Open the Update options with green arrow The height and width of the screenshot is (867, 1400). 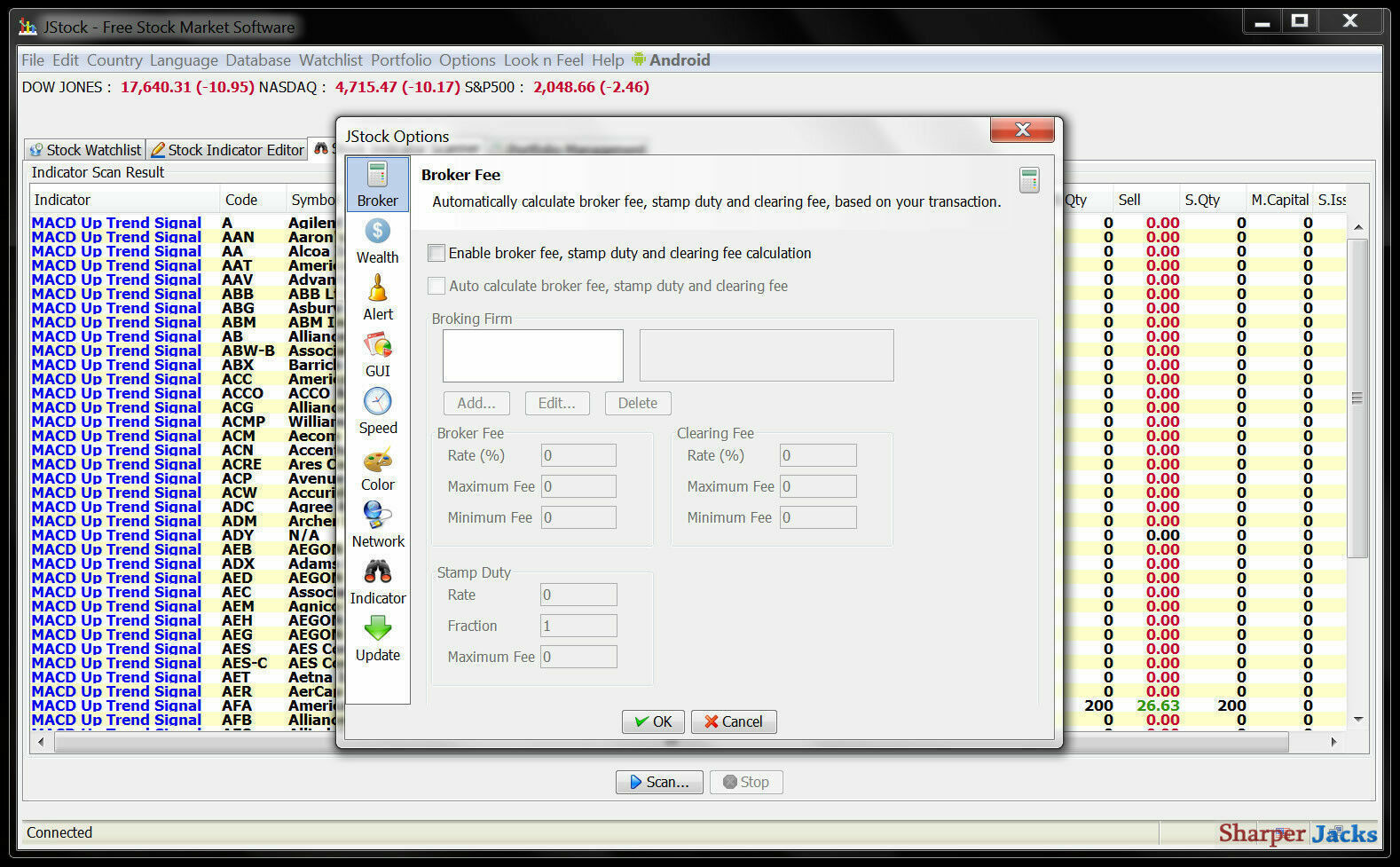tap(378, 639)
